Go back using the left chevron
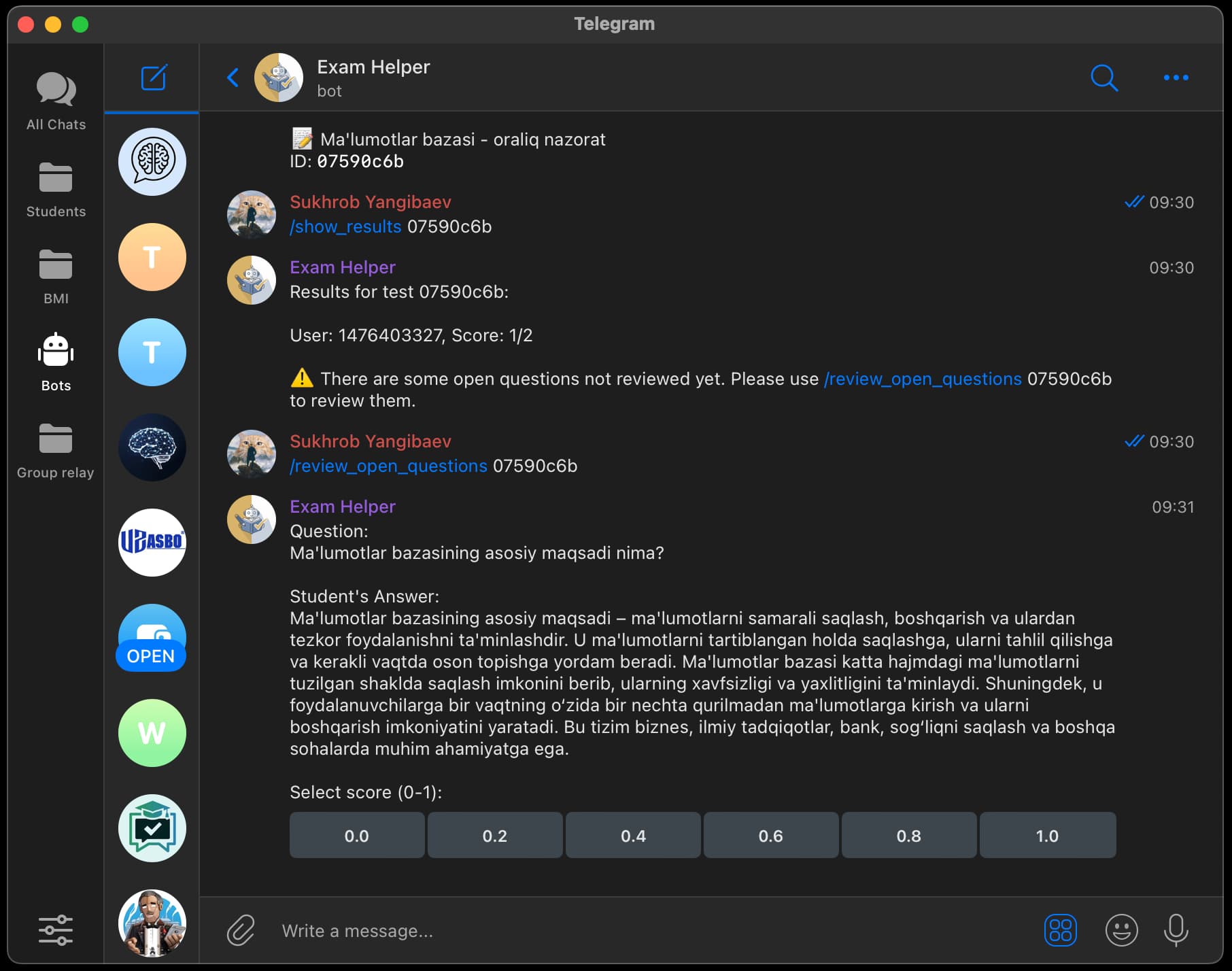The height and width of the screenshot is (971, 1232). pos(233,78)
